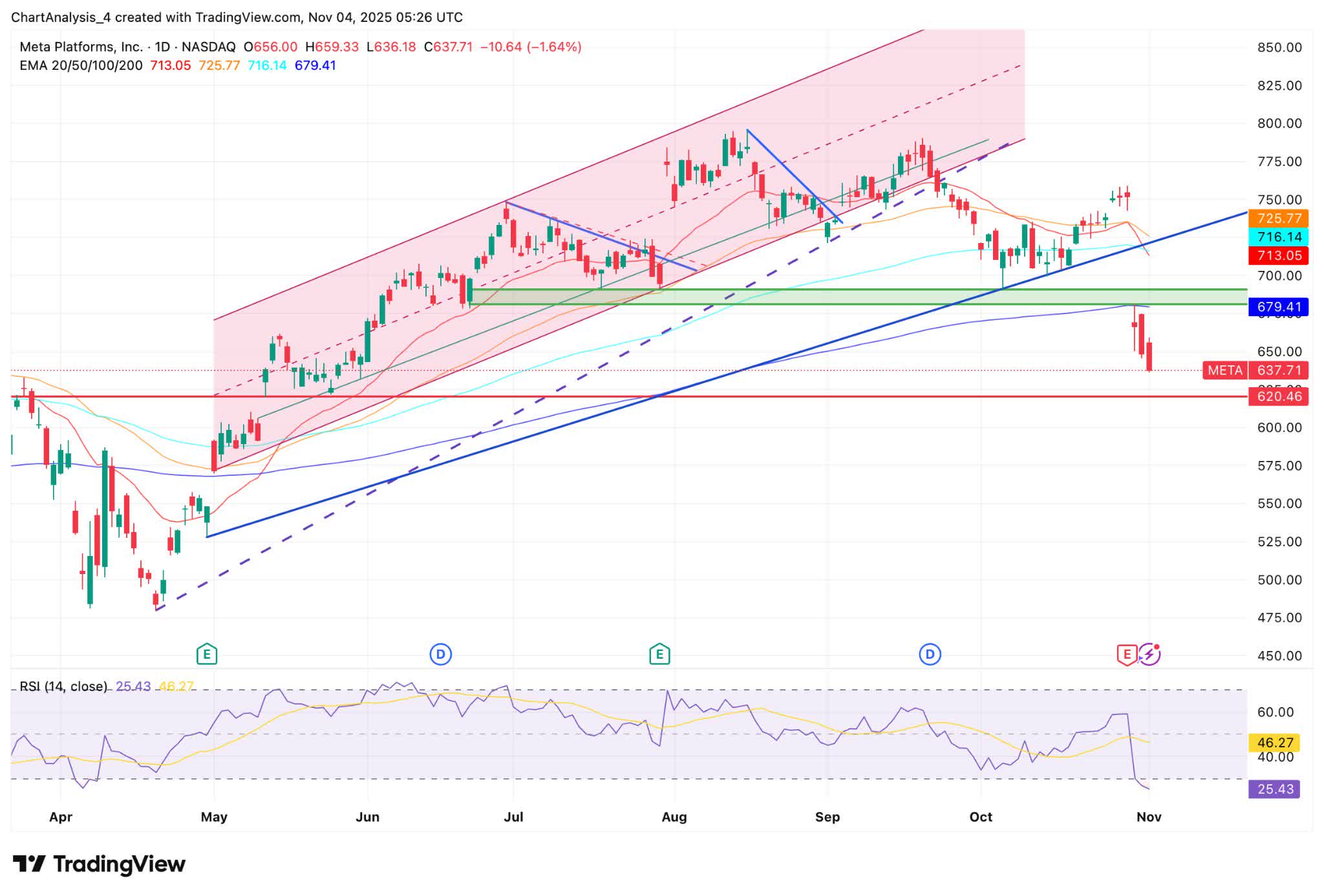Click the RSI (14, close) indicator label
The image size is (1324, 896).
[63, 687]
